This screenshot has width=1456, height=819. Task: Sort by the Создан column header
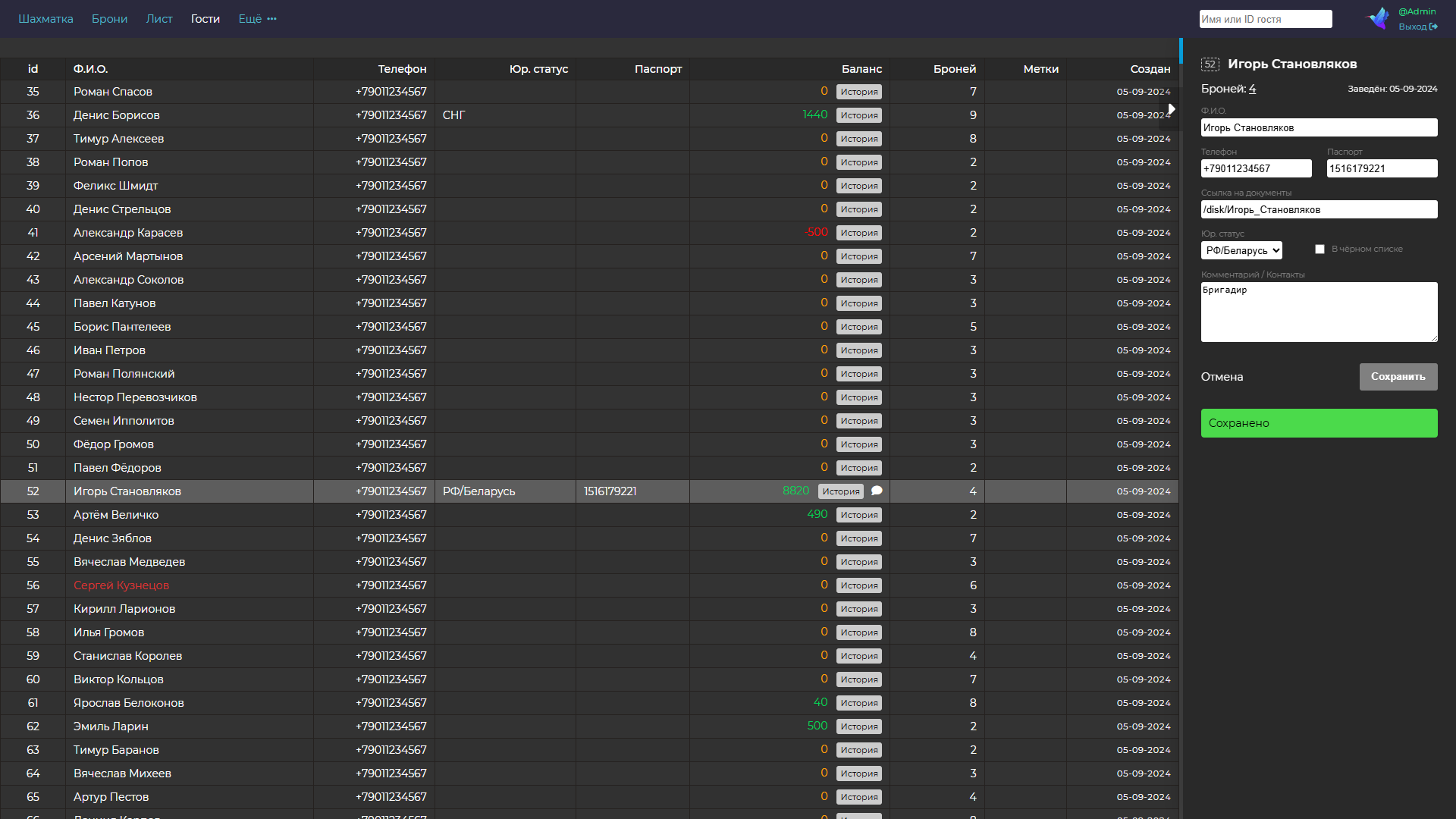[1150, 69]
